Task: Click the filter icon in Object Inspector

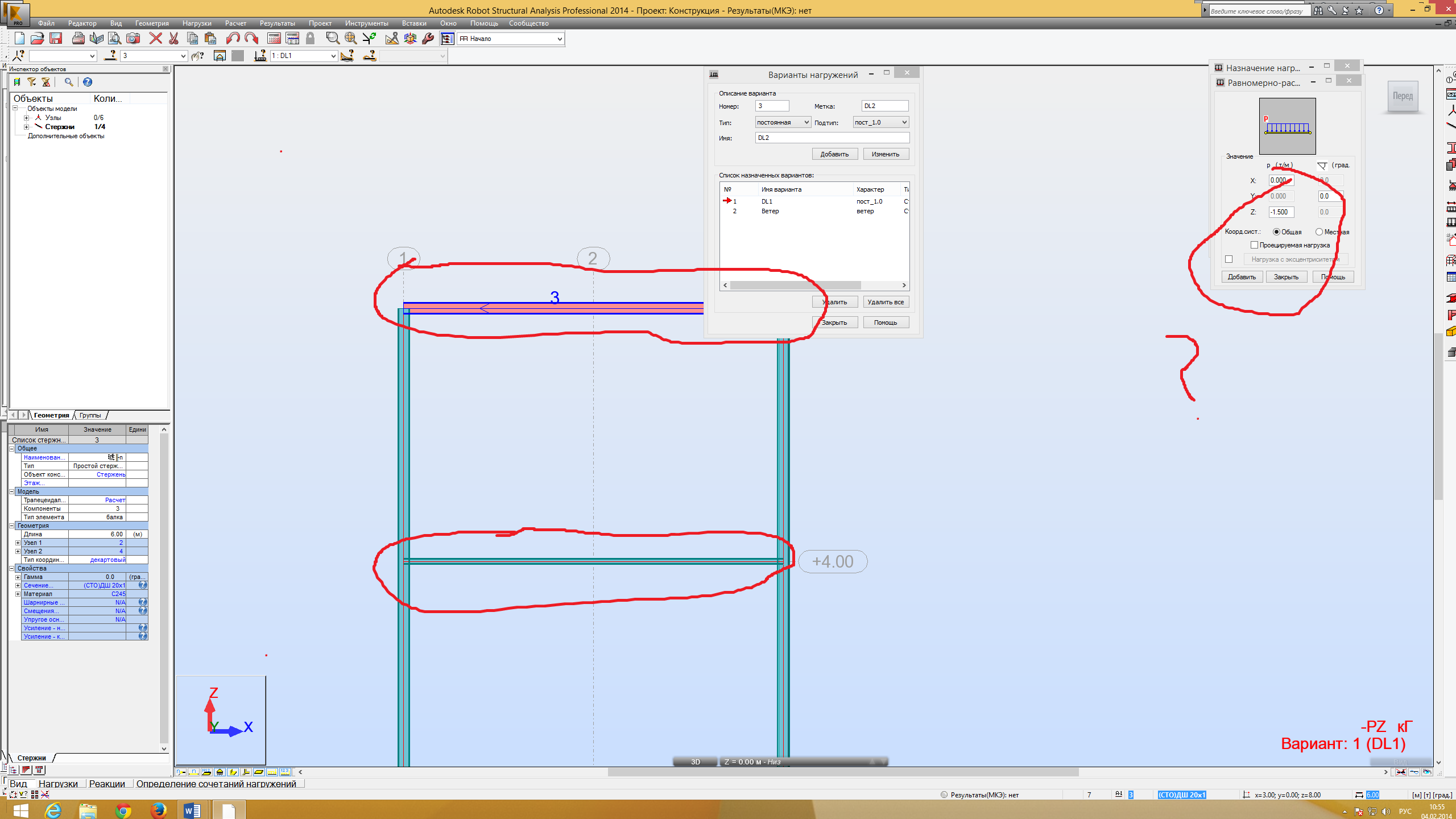Action: (32, 82)
